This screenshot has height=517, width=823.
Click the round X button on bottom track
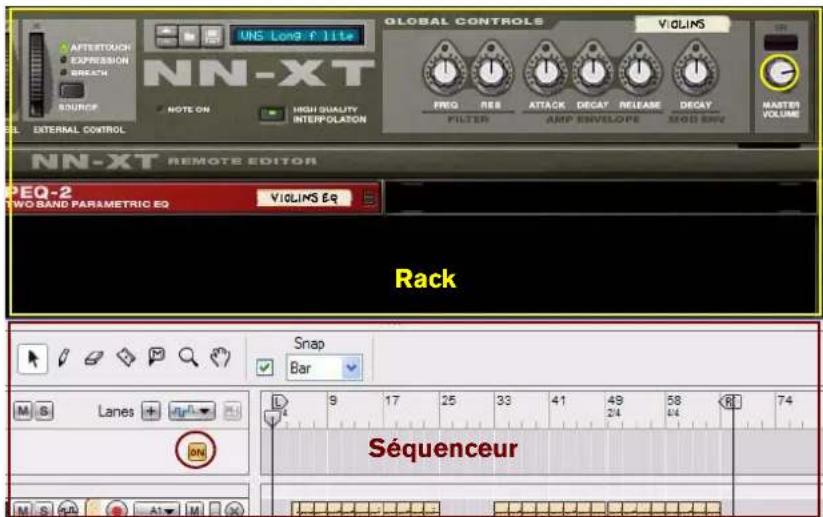coord(235,509)
